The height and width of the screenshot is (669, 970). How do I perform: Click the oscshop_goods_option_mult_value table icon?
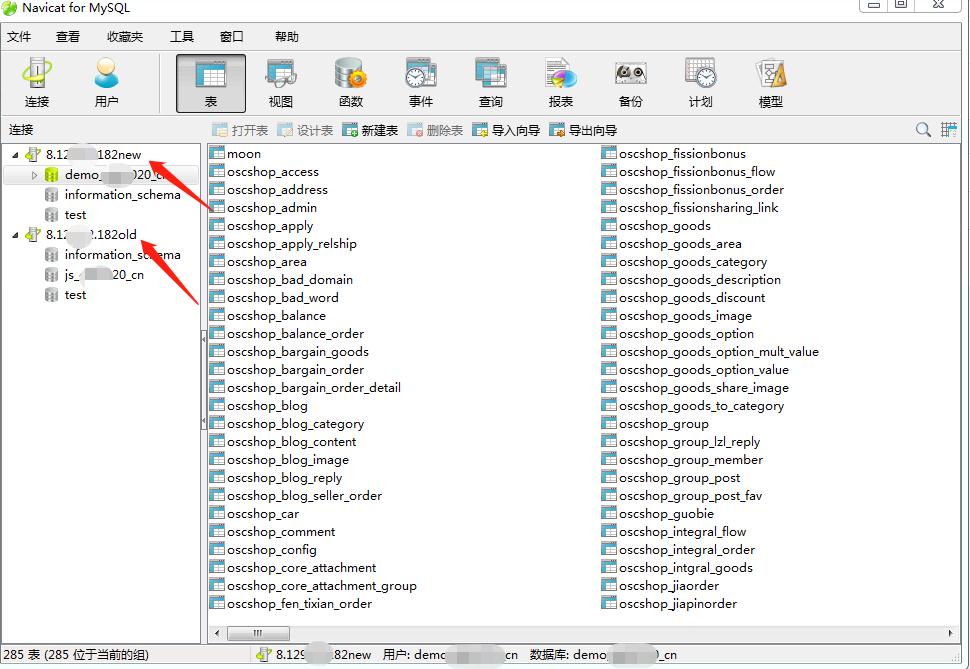click(609, 351)
